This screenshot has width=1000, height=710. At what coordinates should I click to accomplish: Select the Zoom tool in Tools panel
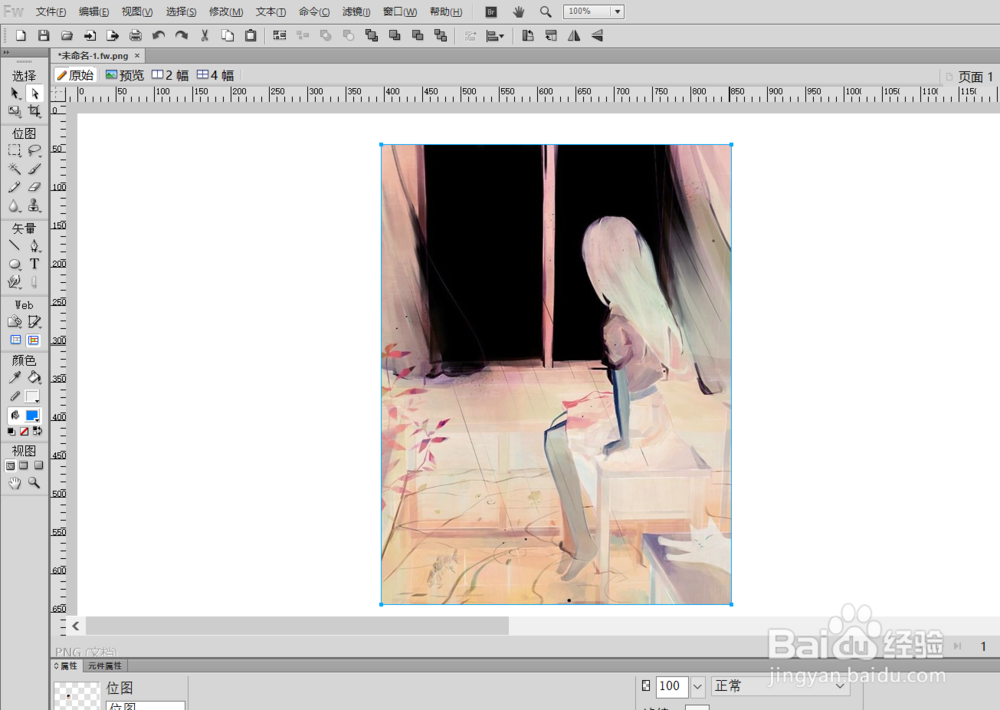(34, 484)
